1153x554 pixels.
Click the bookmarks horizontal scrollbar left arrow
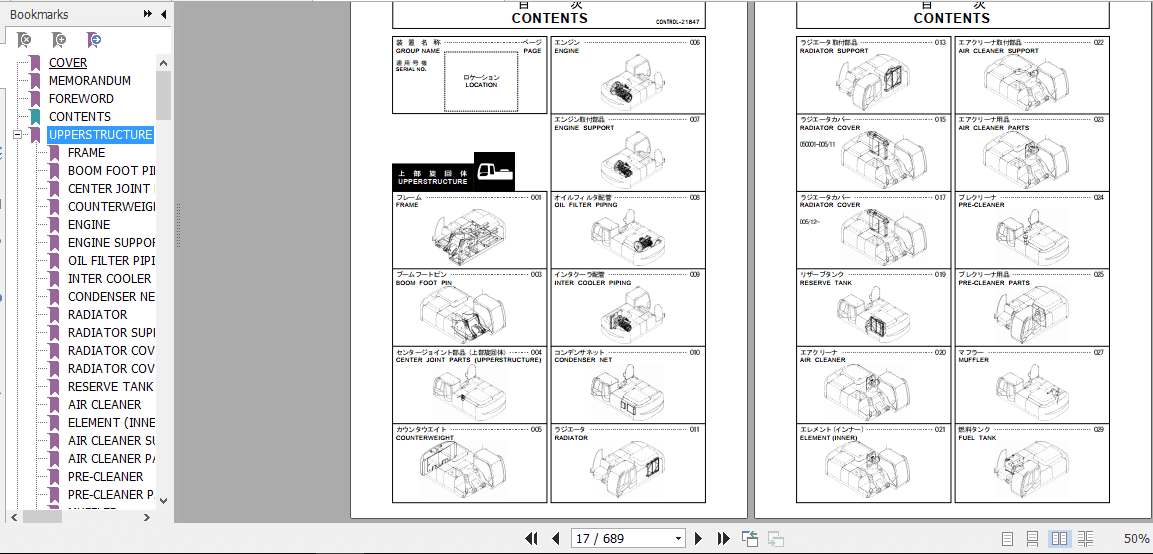(15, 517)
